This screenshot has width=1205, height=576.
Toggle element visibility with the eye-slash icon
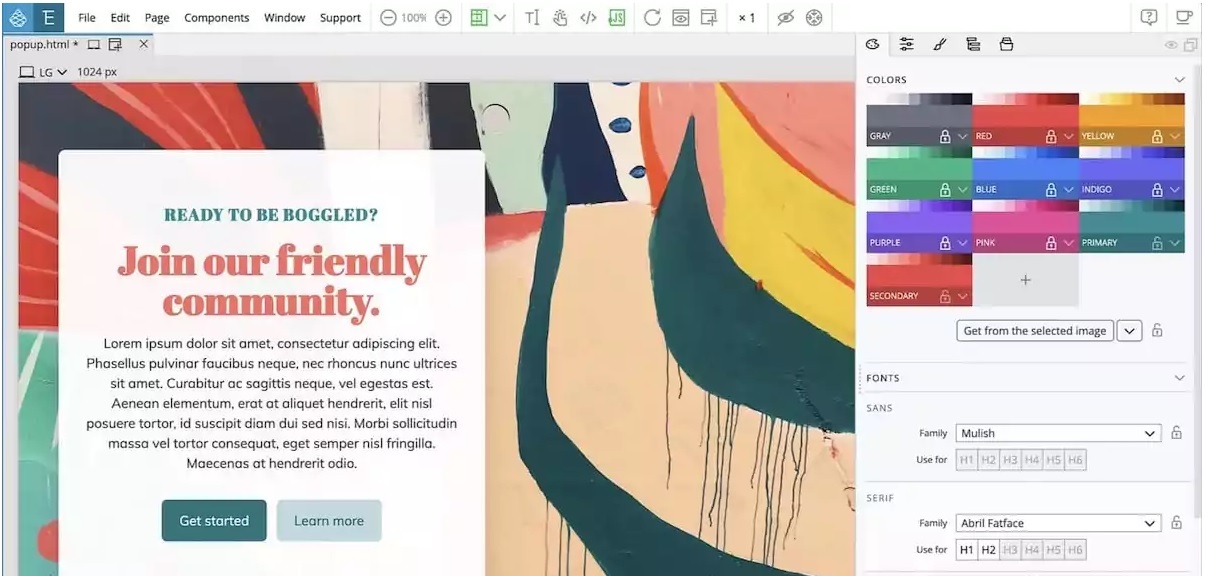click(786, 17)
